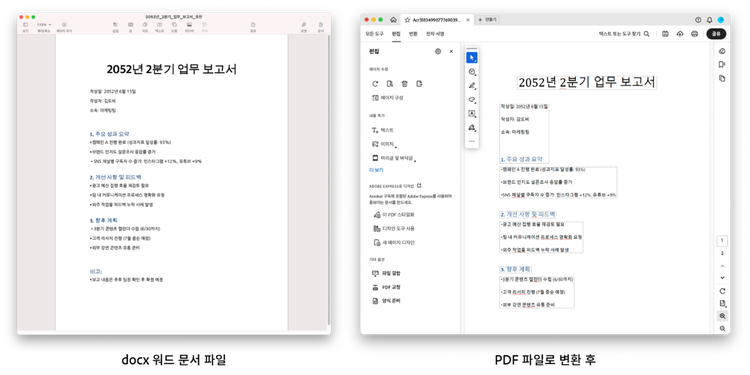Viewport: 750px width, 375px height.
Task: Open 양식 준비 tool
Action: tap(386, 301)
